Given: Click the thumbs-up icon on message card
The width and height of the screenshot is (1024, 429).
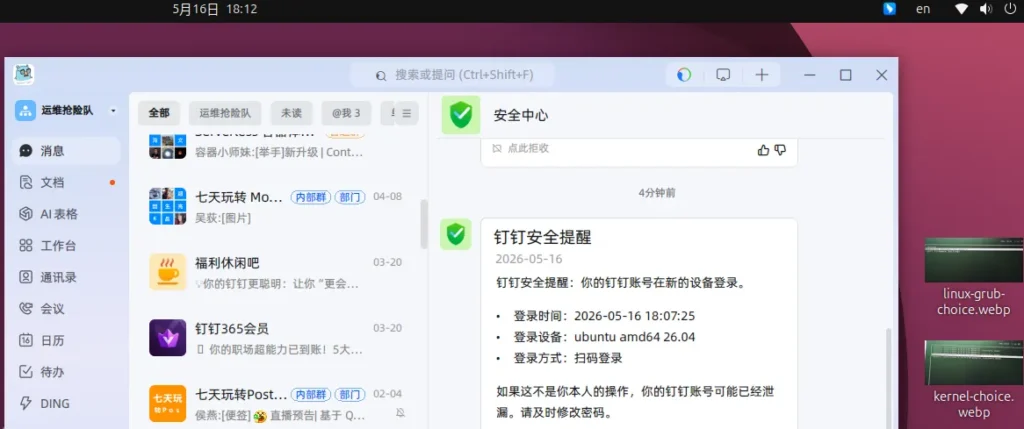Looking at the screenshot, I should (x=763, y=150).
